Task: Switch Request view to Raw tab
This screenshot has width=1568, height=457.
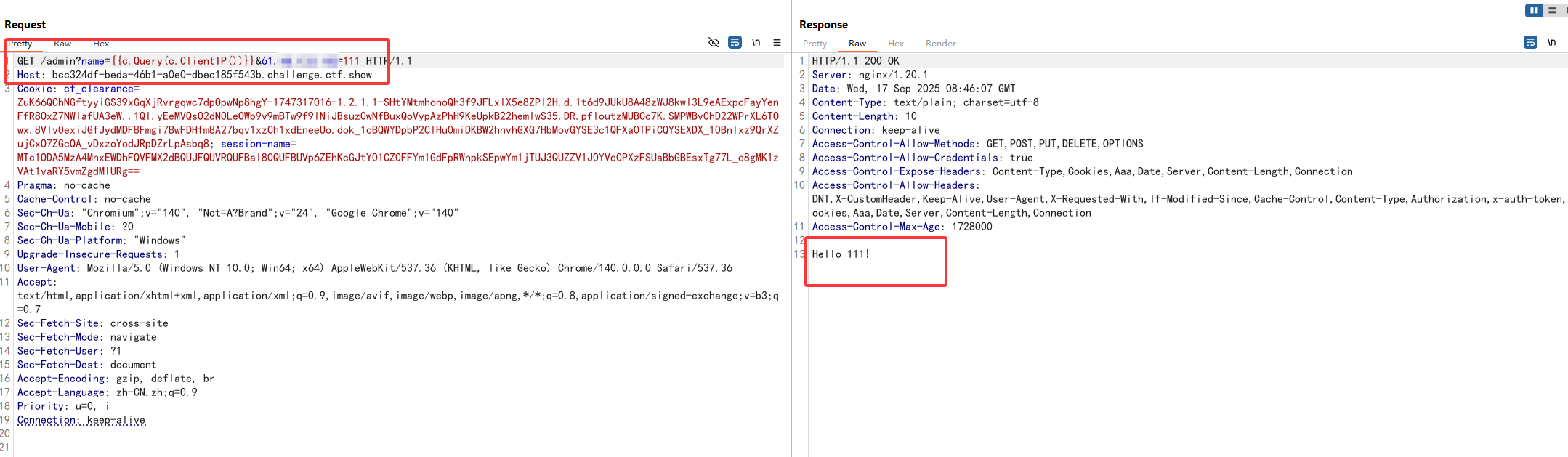Action: point(62,44)
